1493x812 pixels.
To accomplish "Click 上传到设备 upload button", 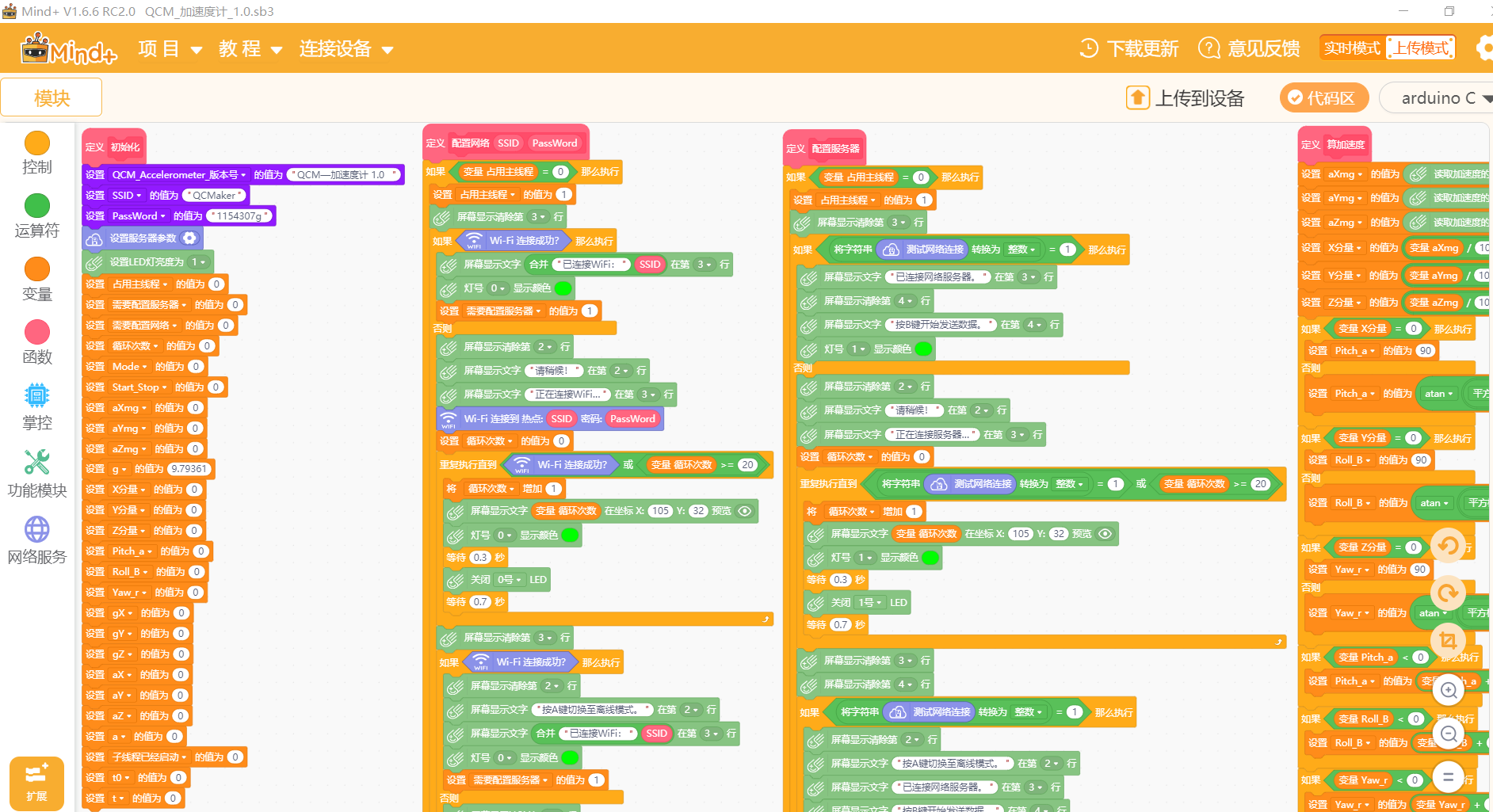I will pos(1186,97).
